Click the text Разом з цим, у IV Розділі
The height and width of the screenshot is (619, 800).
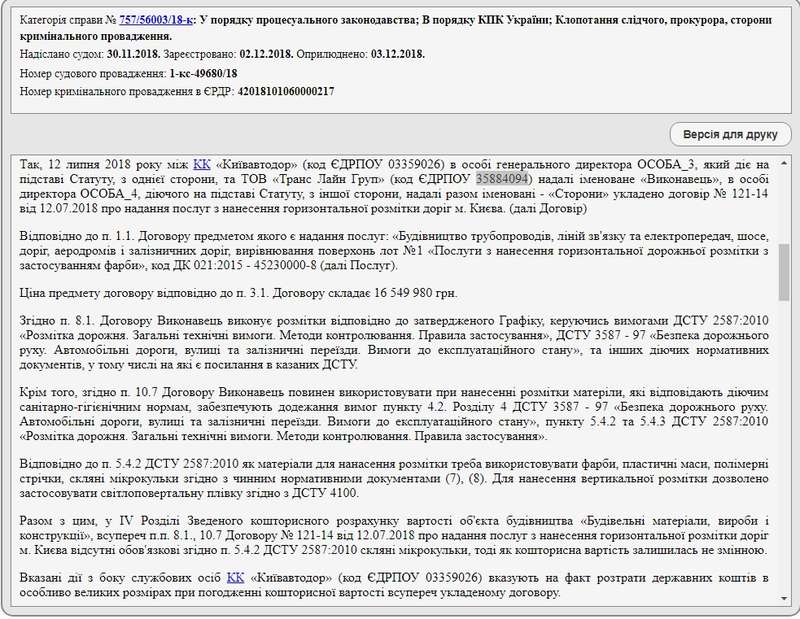click(x=97, y=521)
